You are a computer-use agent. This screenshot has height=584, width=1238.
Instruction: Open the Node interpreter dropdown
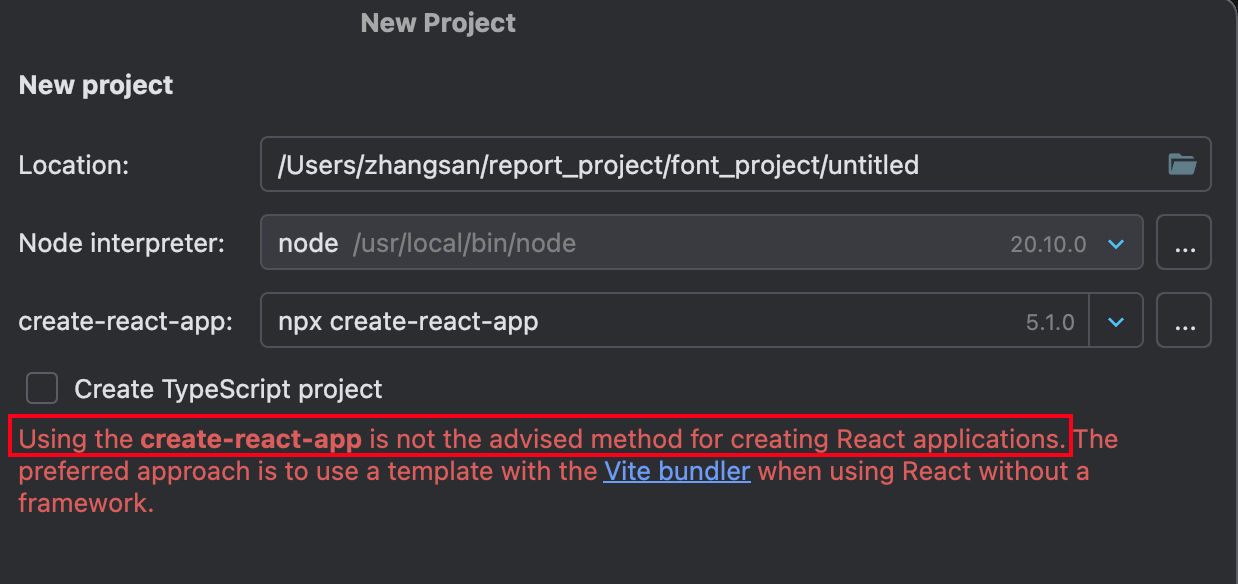(1116, 243)
